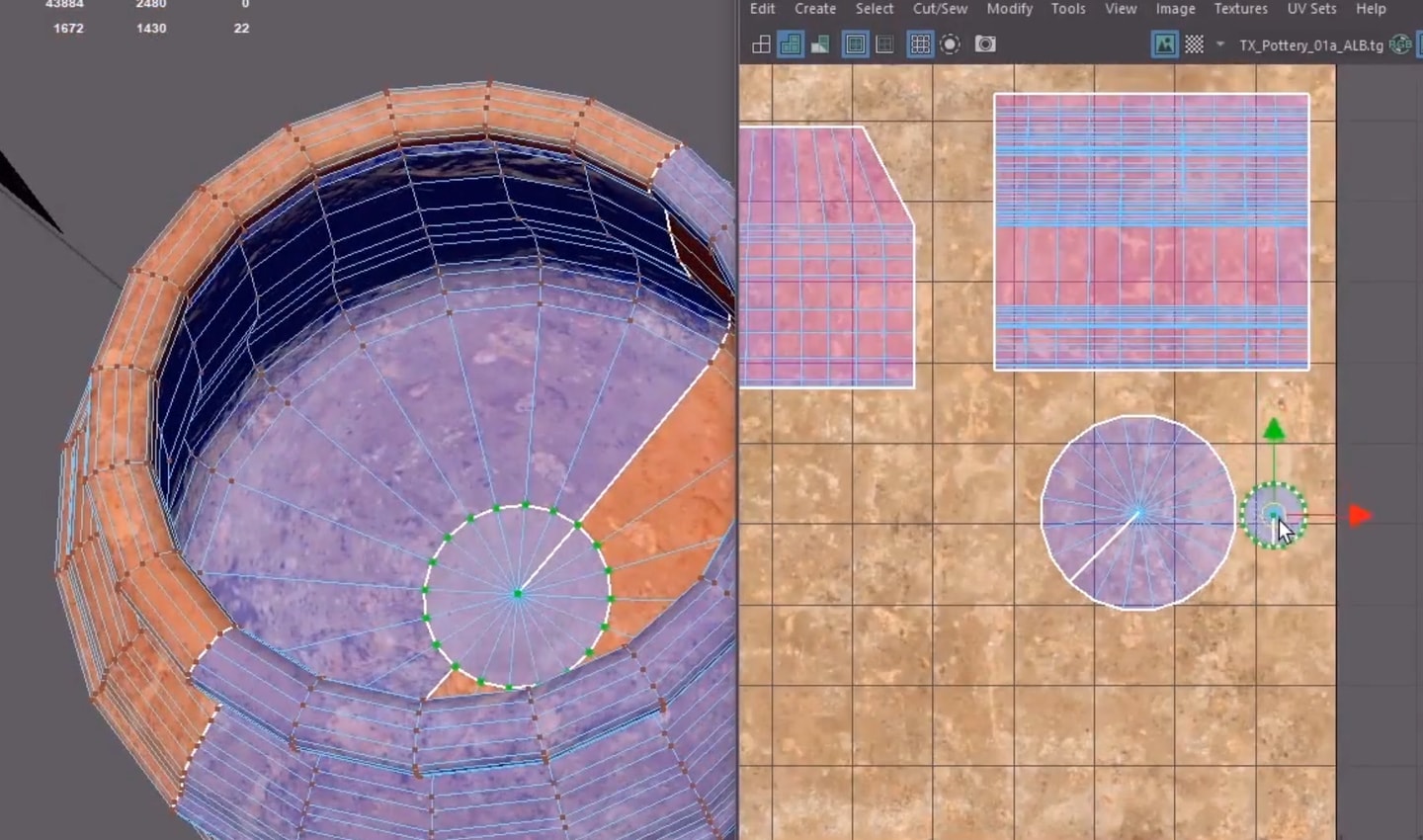1423x840 pixels.
Task: Click the red X-axis arrow of the move manipulator
Action: 1361,515
